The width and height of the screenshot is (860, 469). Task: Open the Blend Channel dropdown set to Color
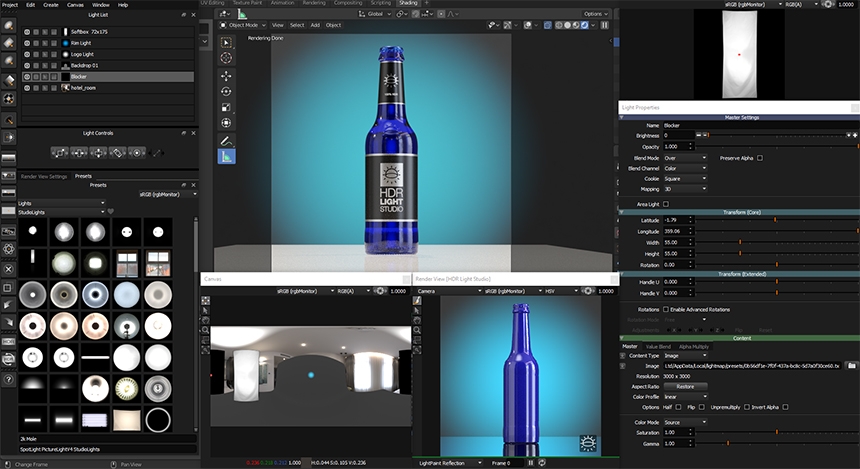tap(684, 168)
